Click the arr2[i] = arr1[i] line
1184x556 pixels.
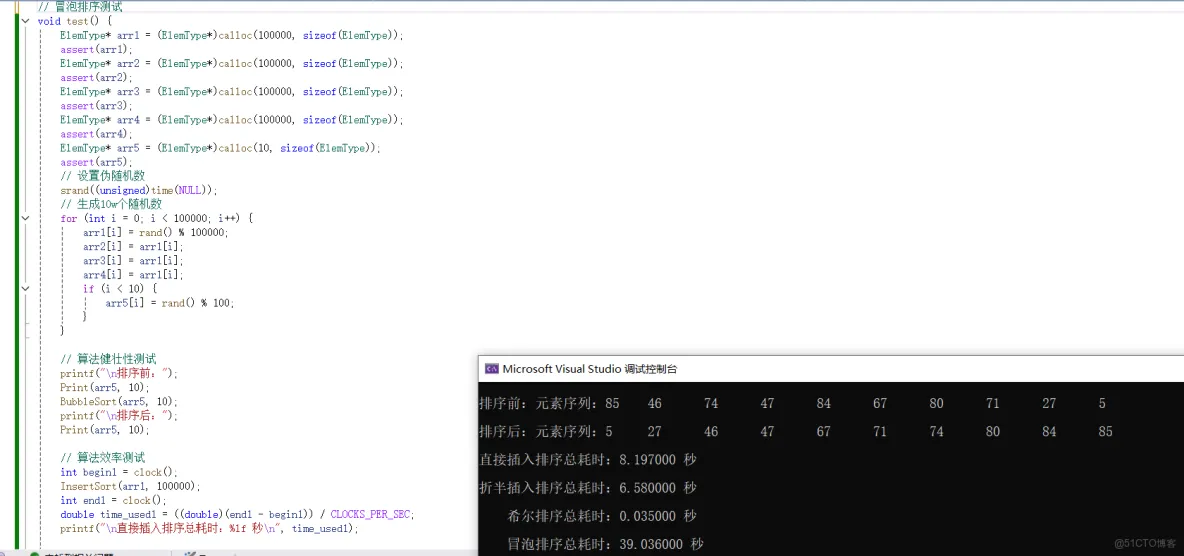tap(133, 246)
